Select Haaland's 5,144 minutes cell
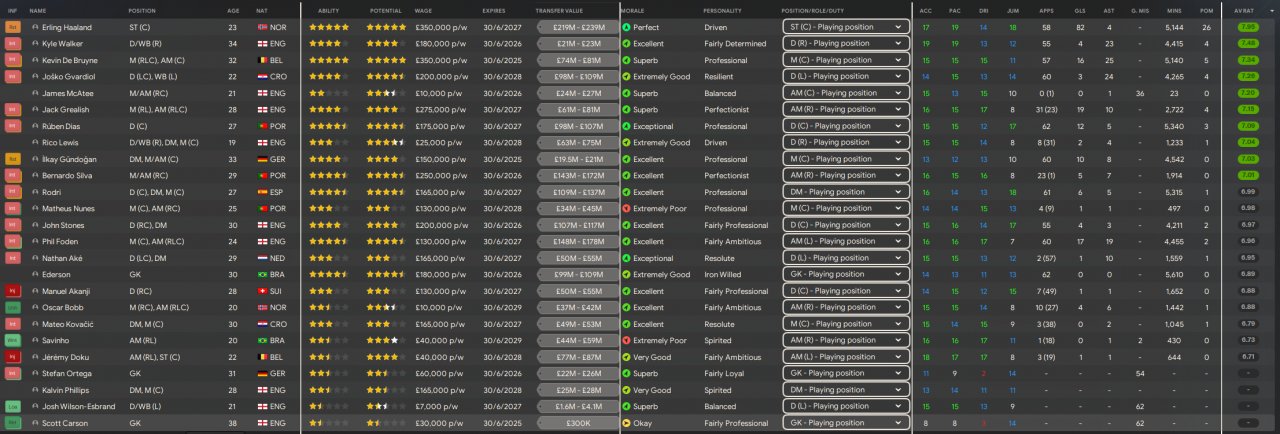Viewport: 1280px width, 434px height. (1174, 27)
